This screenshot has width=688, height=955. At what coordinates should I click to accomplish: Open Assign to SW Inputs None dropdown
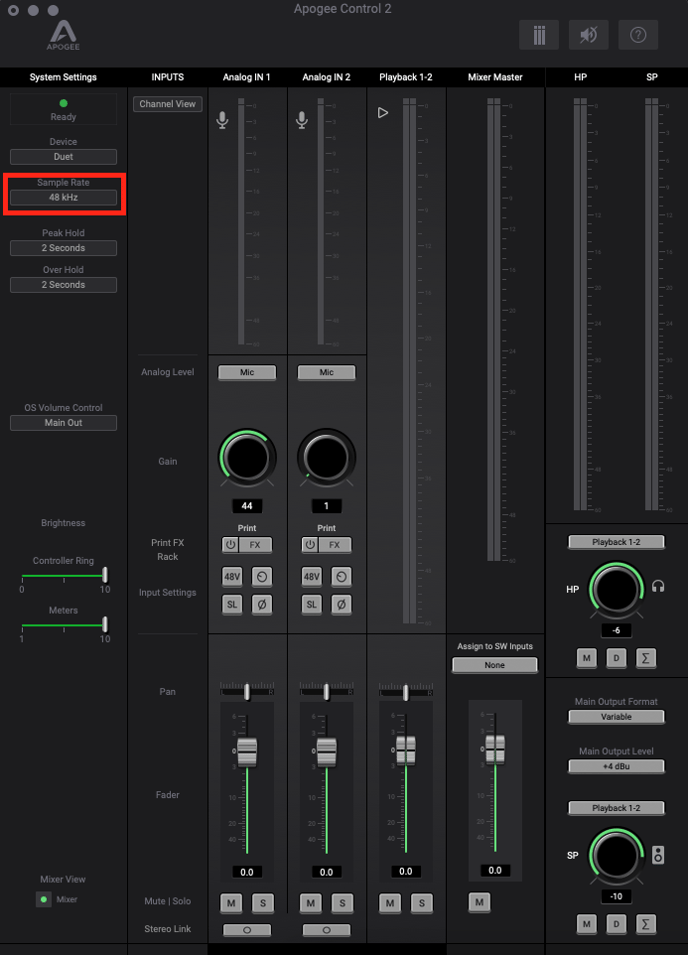click(494, 665)
